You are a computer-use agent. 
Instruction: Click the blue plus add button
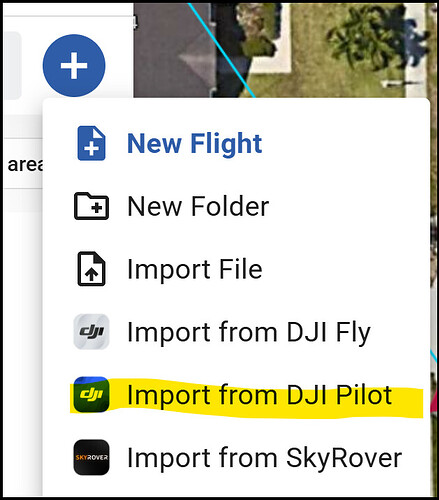point(74,65)
